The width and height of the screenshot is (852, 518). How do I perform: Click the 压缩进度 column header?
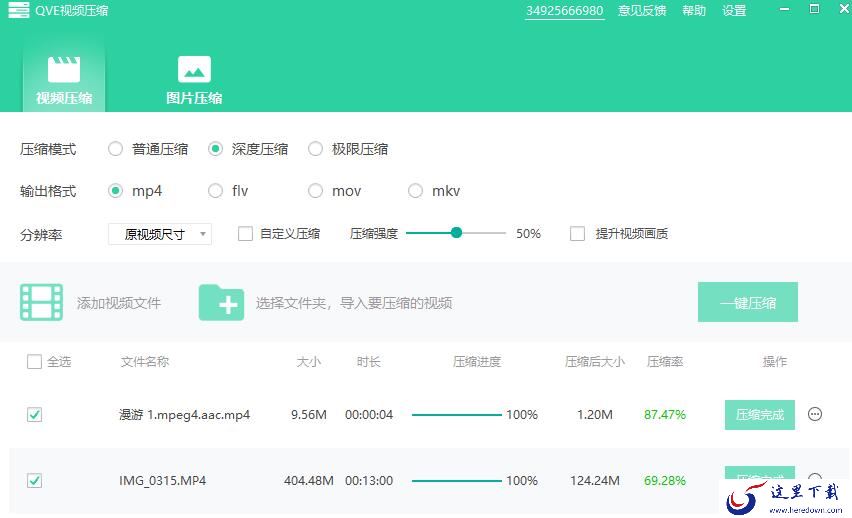[477, 361]
